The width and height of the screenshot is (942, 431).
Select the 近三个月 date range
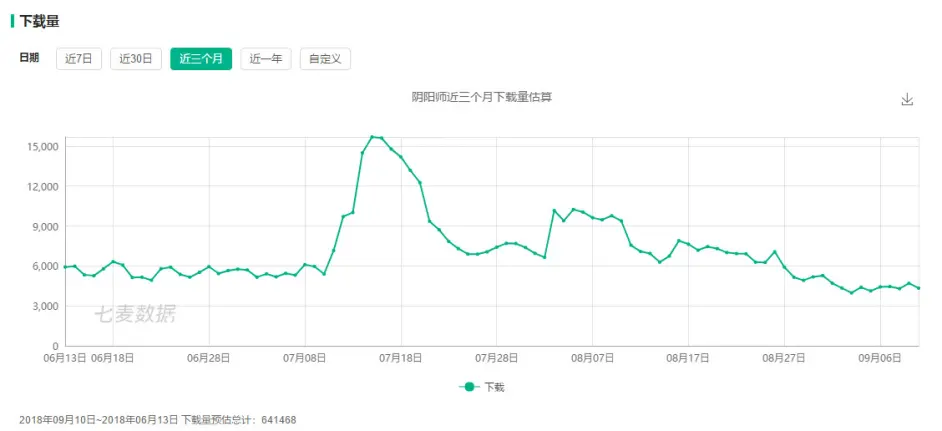click(x=201, y=59)
